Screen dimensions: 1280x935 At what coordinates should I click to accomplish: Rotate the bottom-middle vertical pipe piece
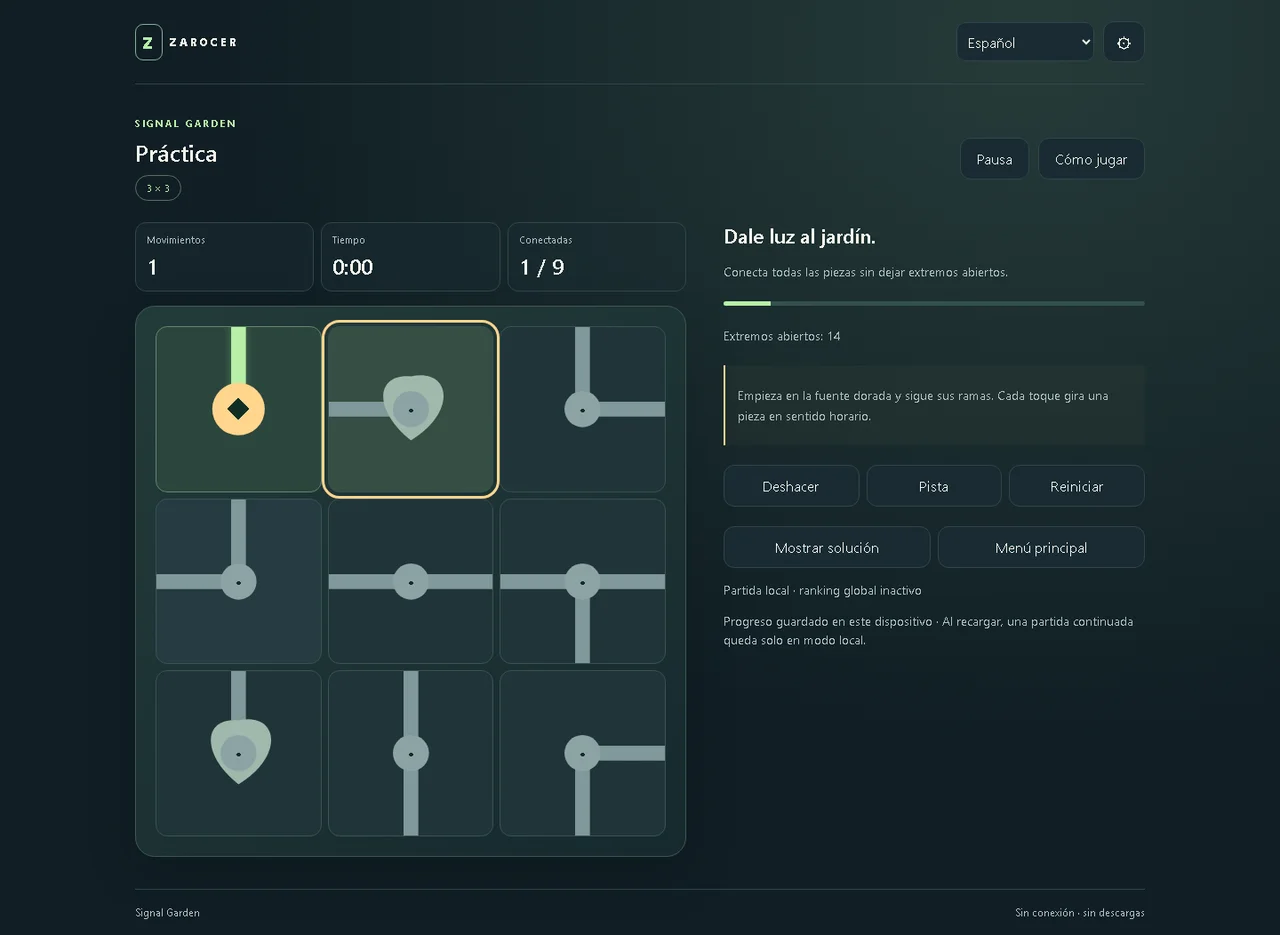[410, 753]
